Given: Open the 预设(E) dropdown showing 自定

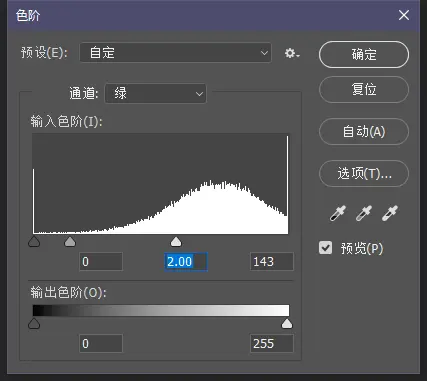Looking at the screenshot, I should point(175,53).
